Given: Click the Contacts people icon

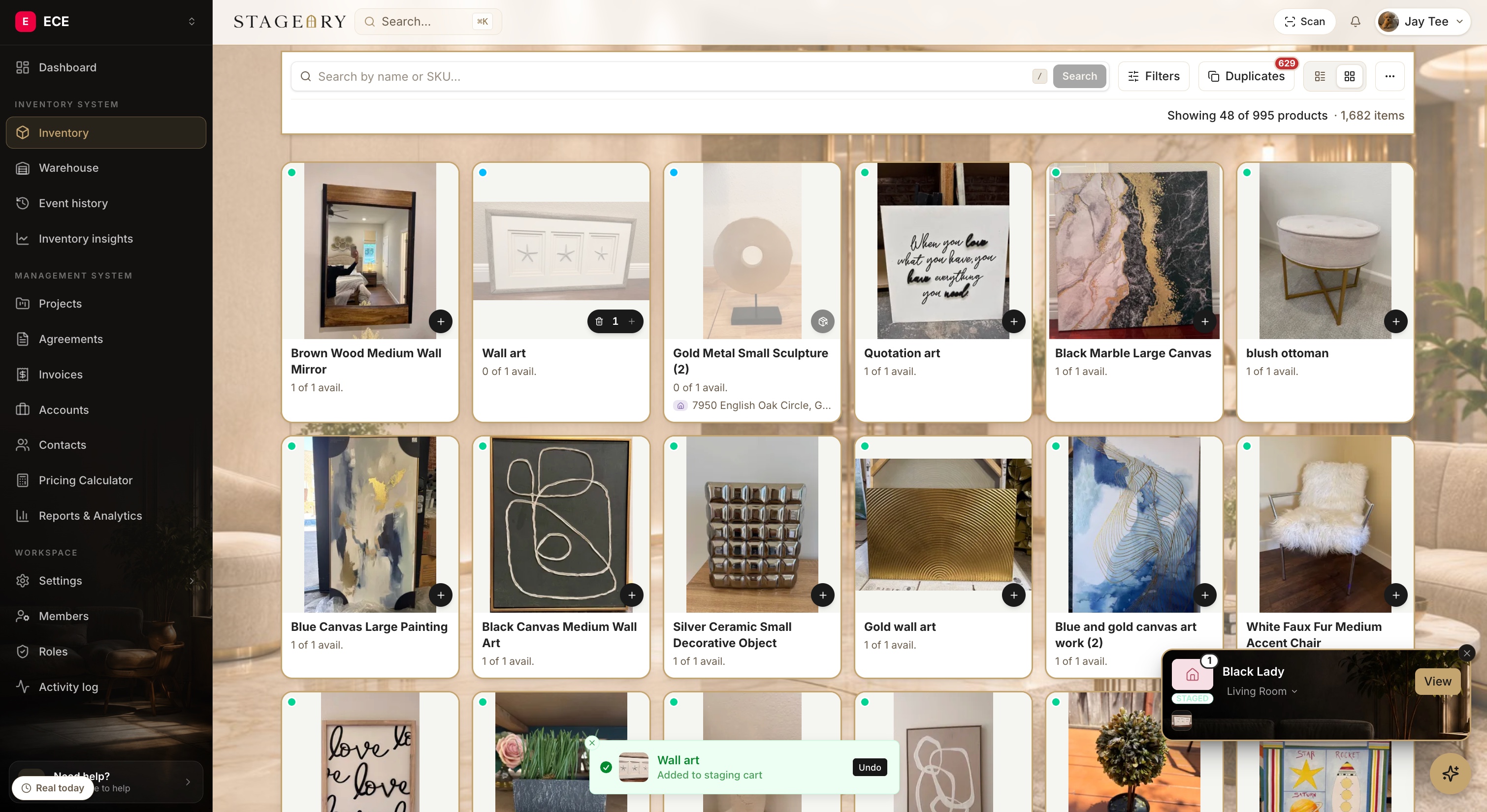Looking at the screenshot, I should click(23, 445).
